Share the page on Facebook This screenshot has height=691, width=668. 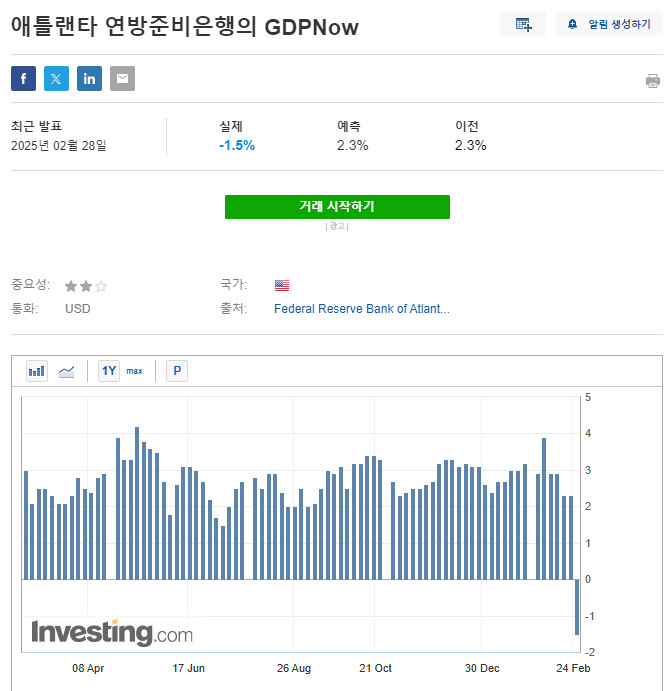point(23,79)
